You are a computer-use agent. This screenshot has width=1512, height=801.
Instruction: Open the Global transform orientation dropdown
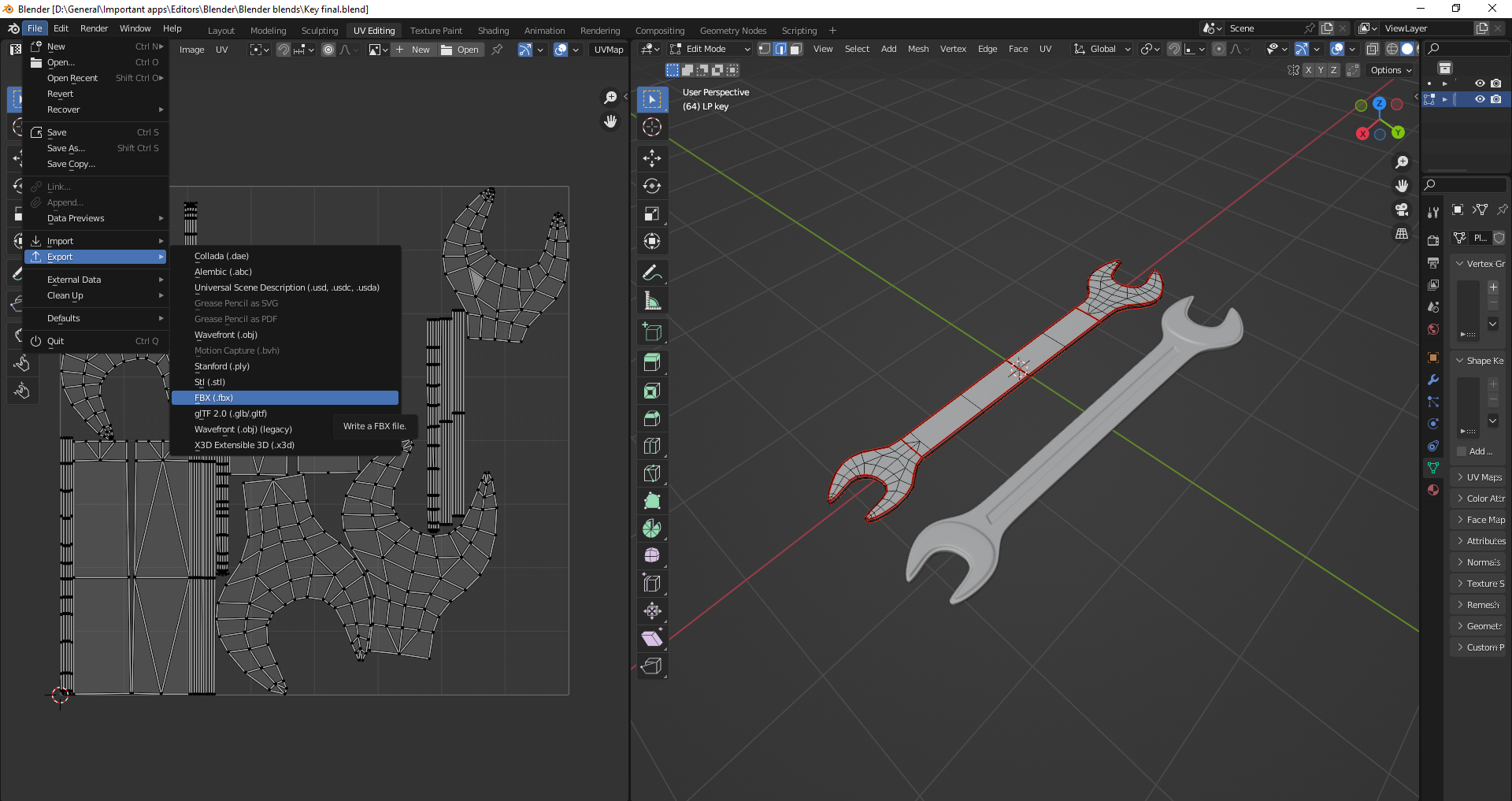coord(1102,49)
